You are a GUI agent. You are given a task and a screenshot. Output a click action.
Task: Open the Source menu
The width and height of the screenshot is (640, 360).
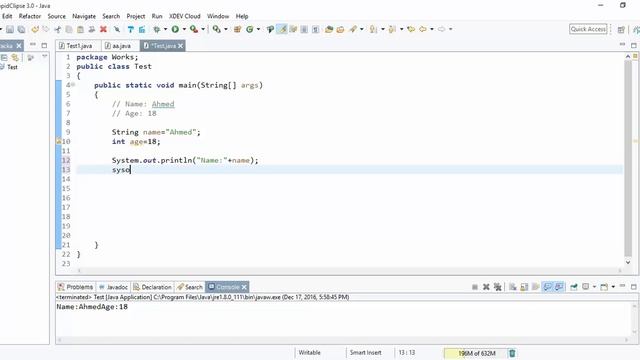click(56, 16)
